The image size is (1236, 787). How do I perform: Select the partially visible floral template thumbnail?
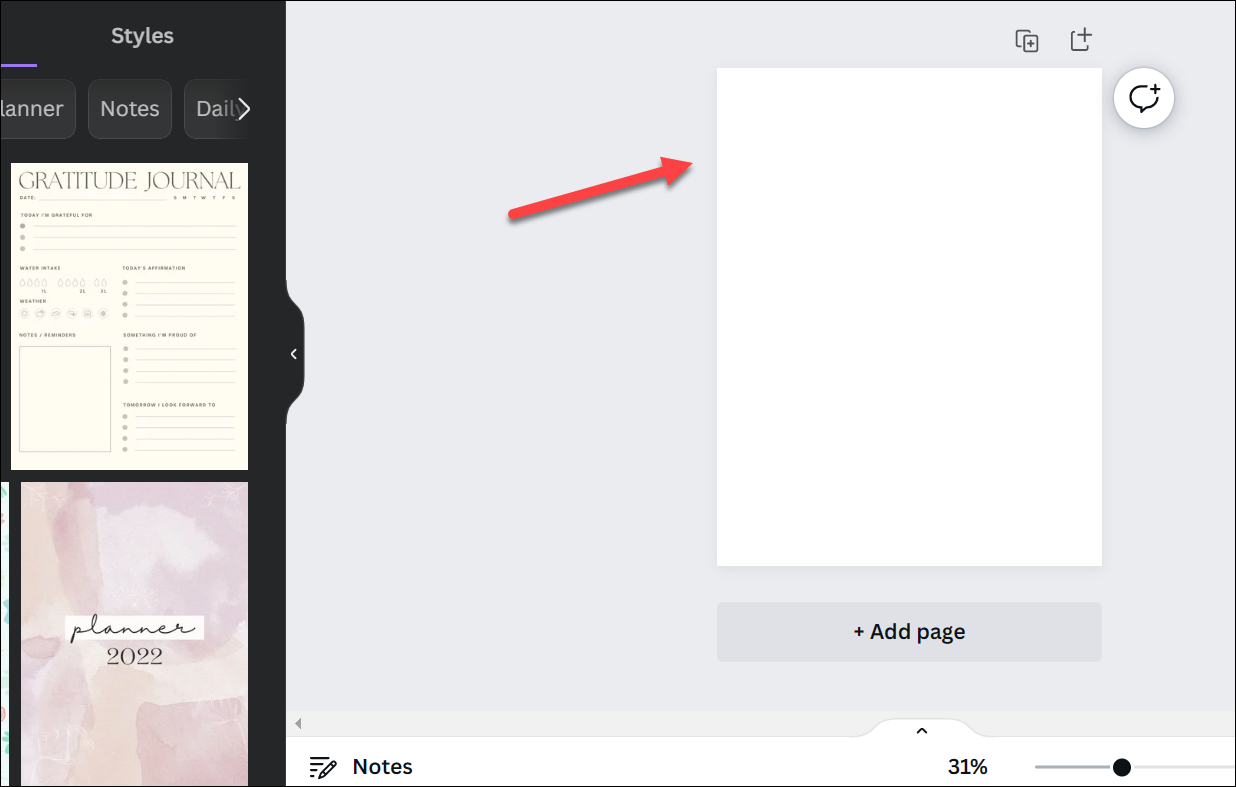pos(4,634)
